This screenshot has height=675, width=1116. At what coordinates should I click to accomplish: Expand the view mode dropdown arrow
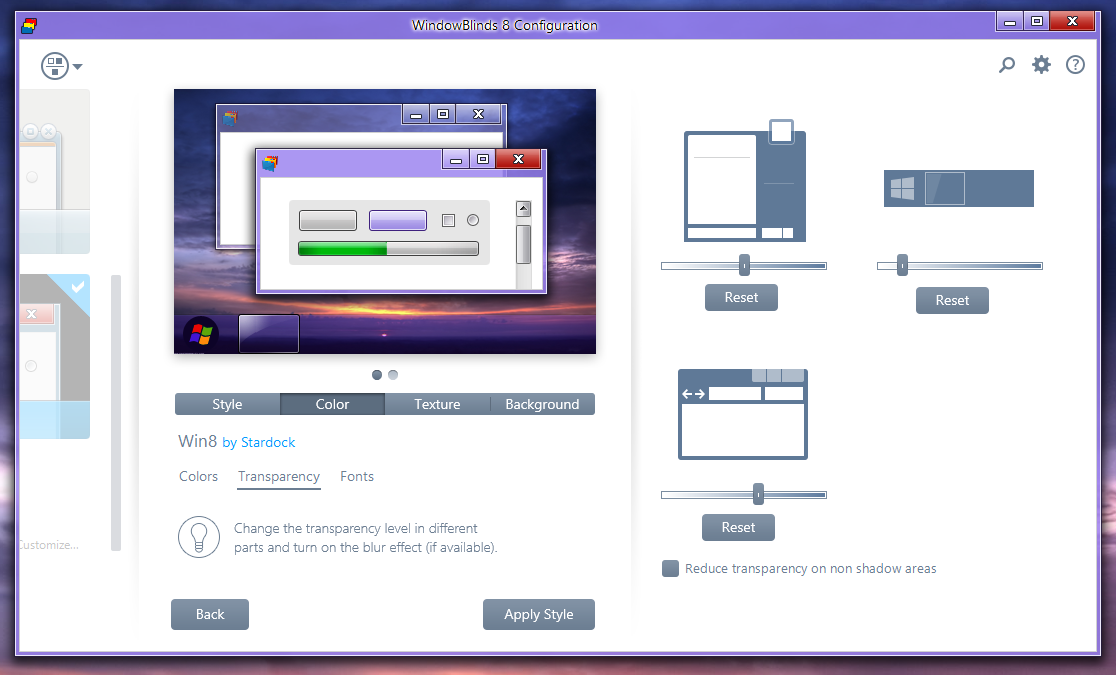[x=78, y=67]
